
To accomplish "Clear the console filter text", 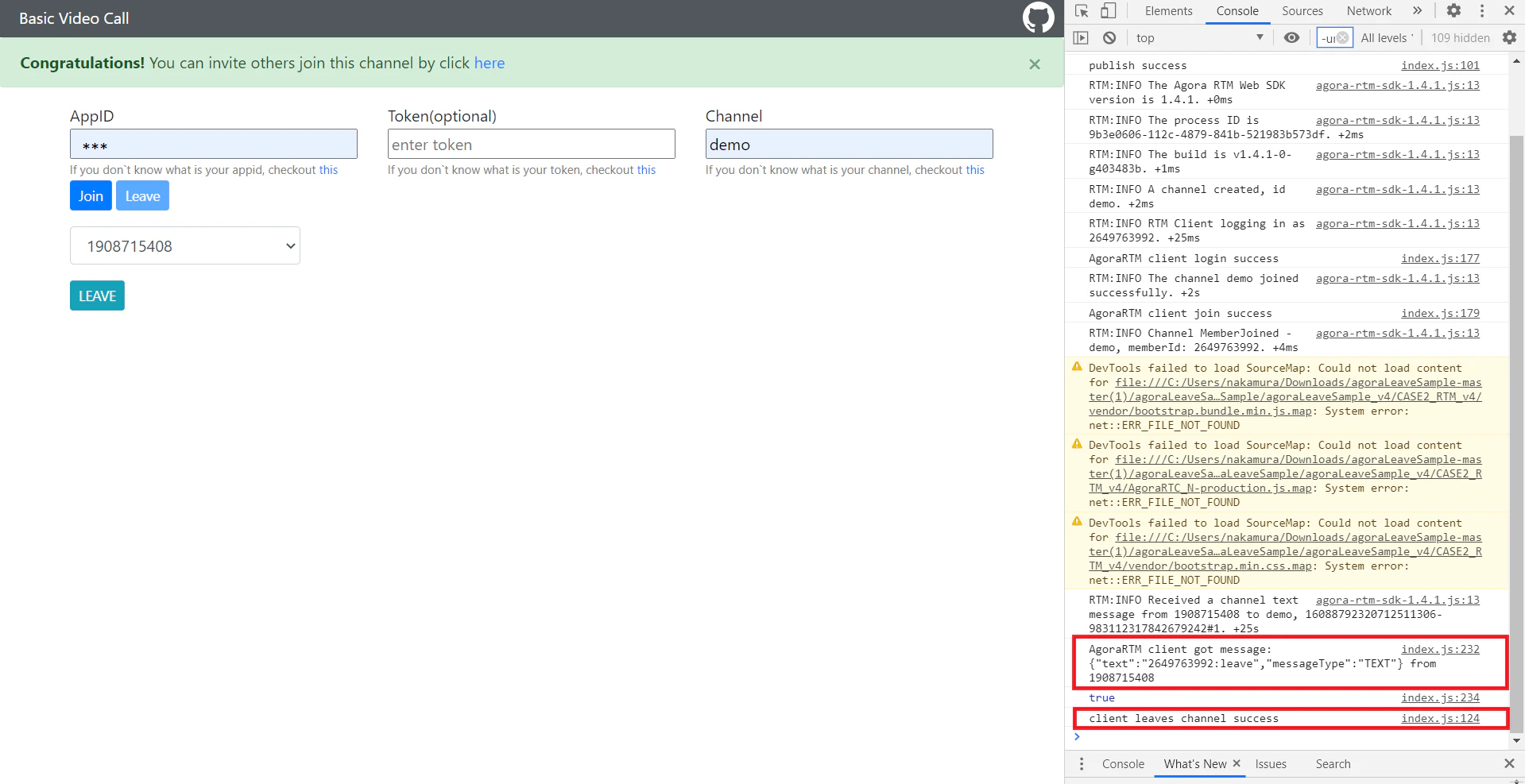I will [1343, 37].
